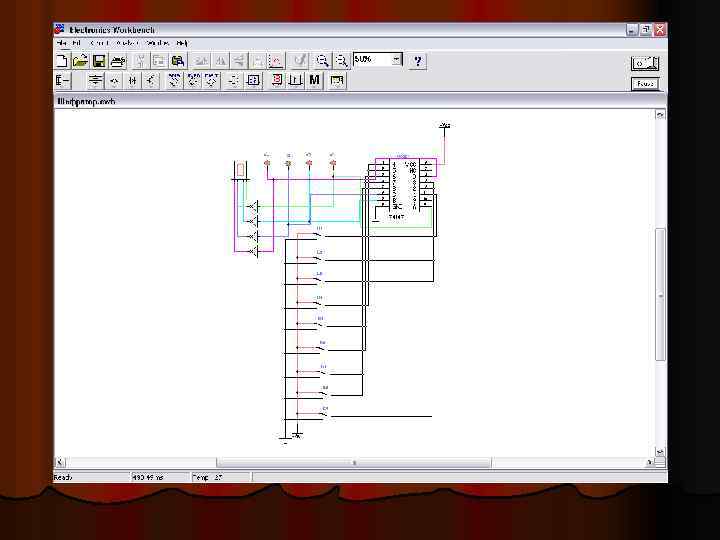Rotate the selected component
720x540 pixels.
[201, 61]
